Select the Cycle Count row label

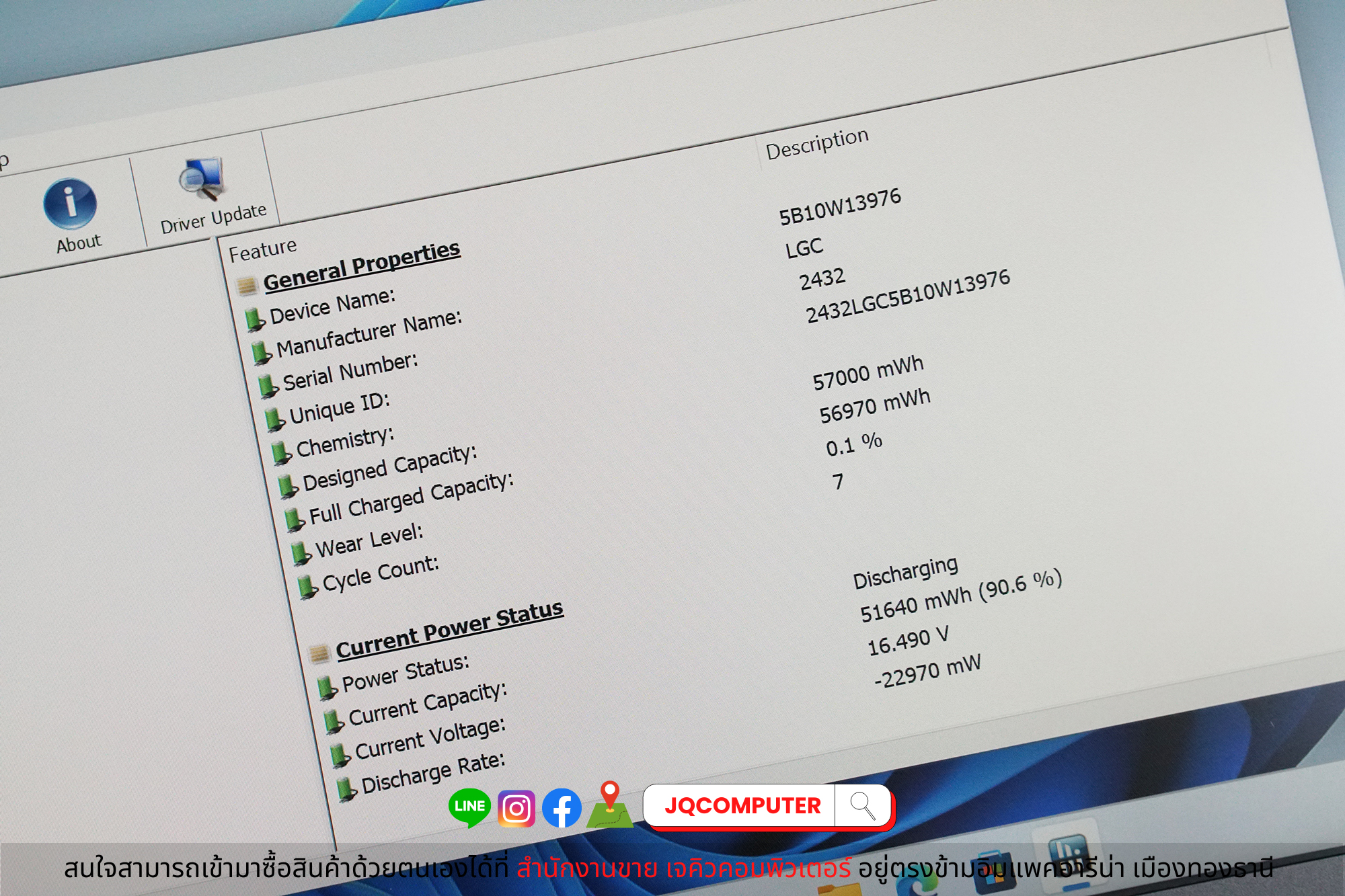[x=381, y=573]
